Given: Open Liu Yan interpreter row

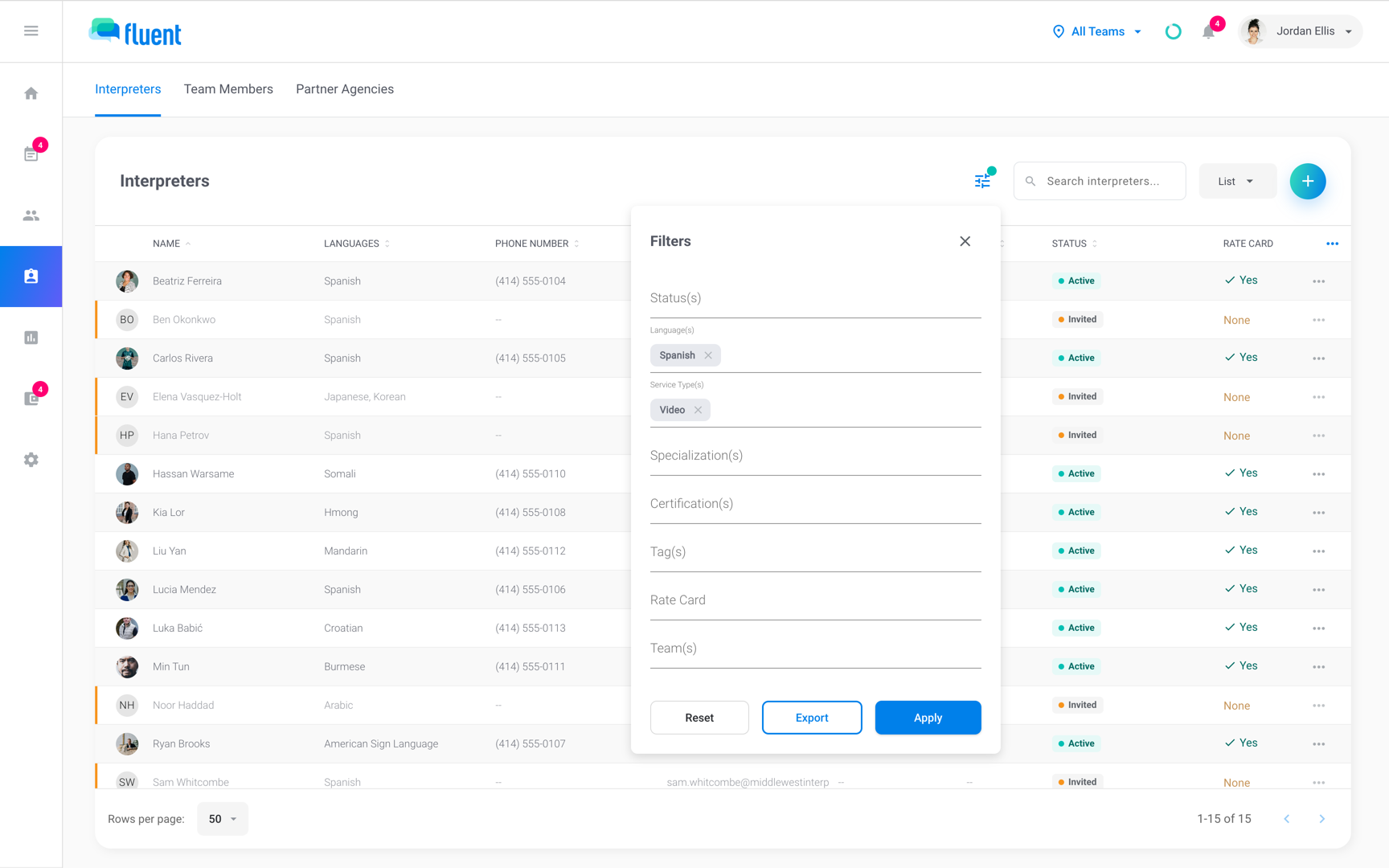Looking at the screenshot, I should (x=363, y=551).
